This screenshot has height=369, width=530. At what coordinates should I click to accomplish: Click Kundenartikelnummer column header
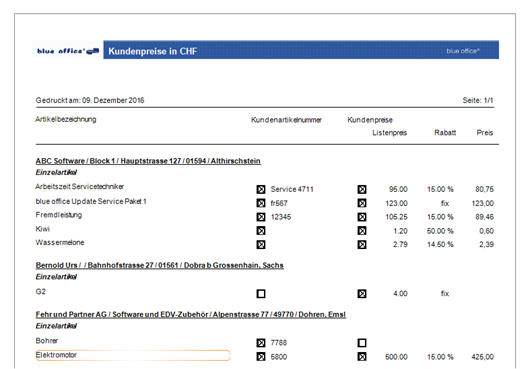pos(286,120)
